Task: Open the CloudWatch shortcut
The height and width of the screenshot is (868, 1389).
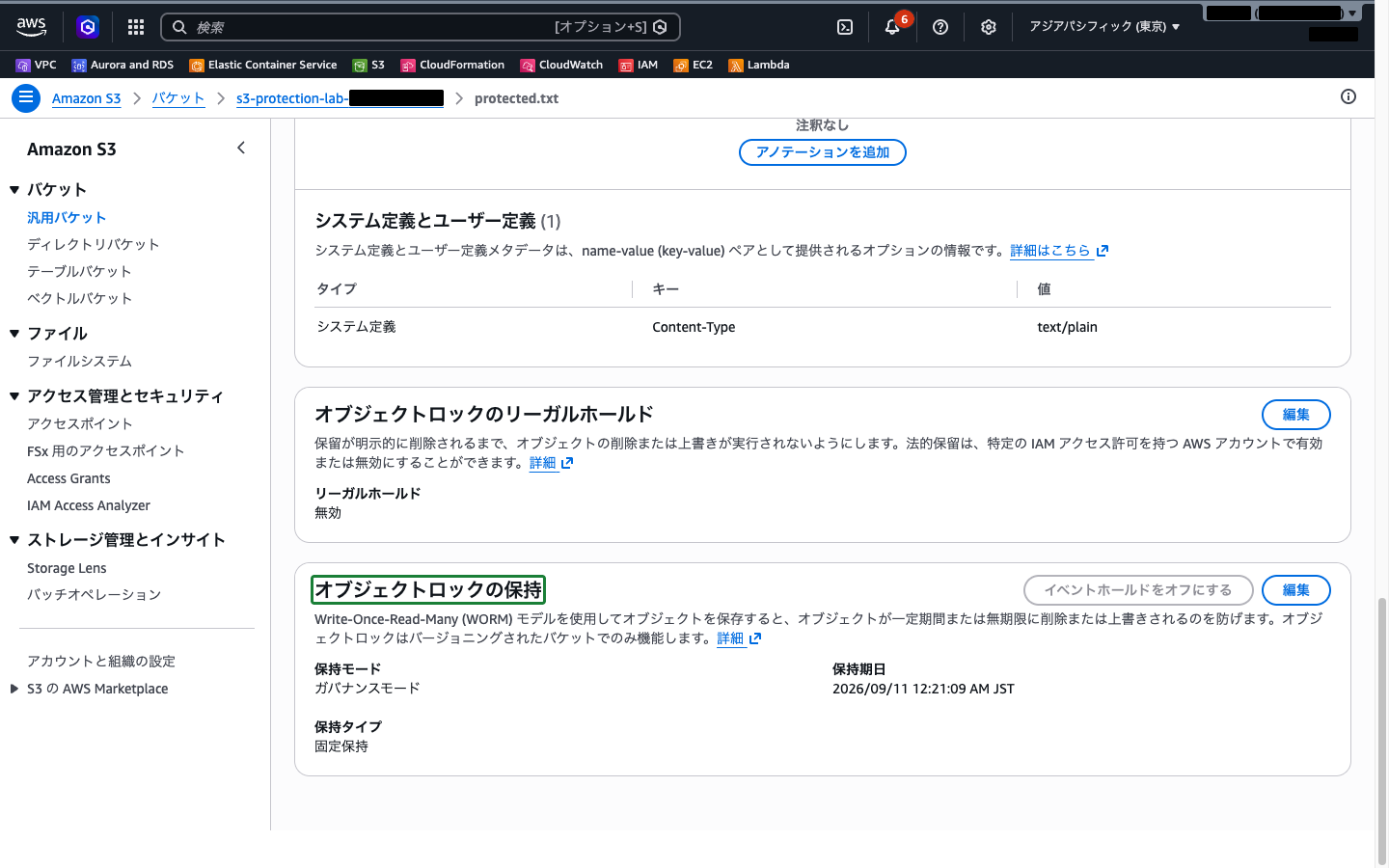Action: click(561, 65)
